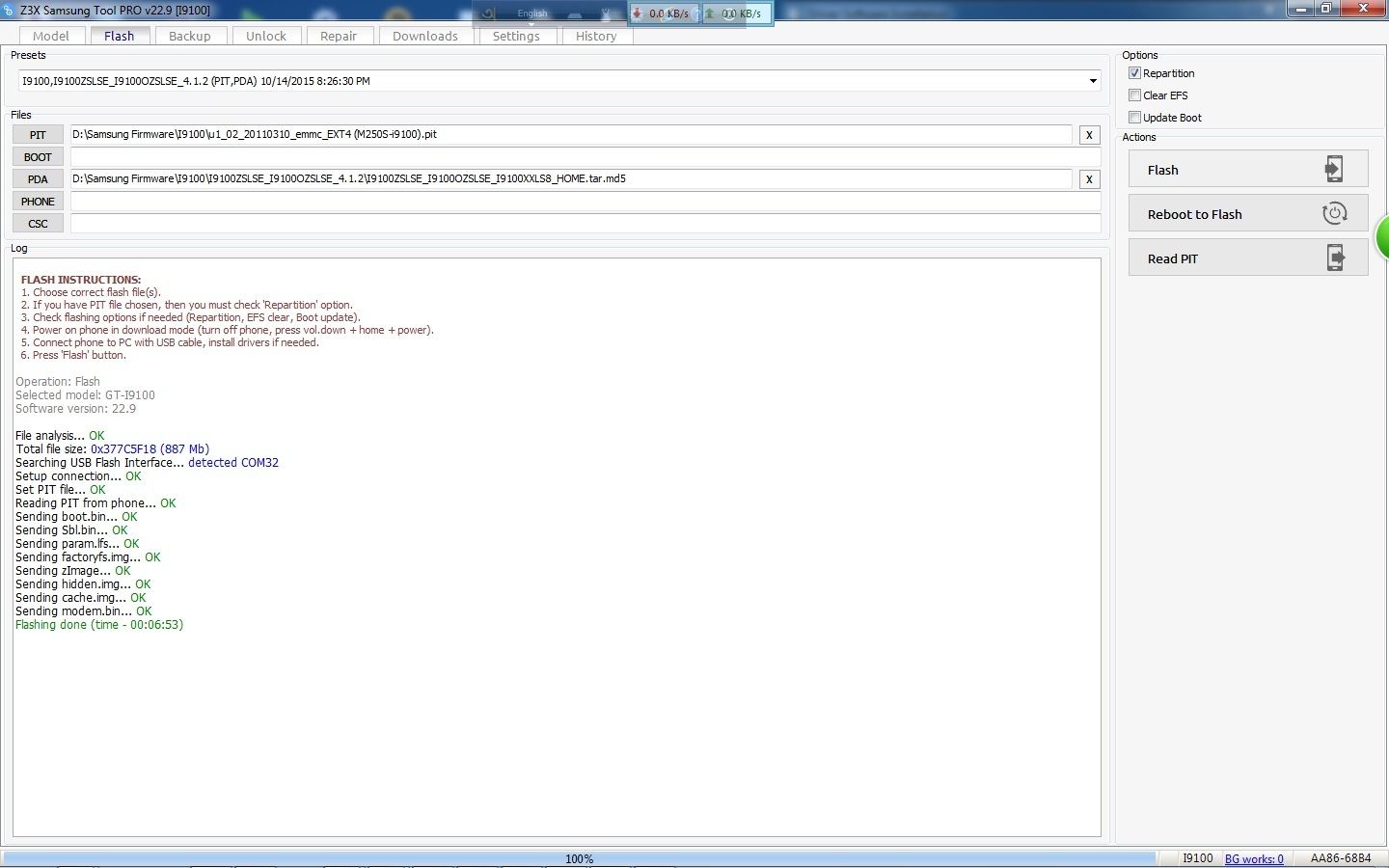Click the PHONE file select button
The height and width of the screenshot is (868, 1389).
click(x=38, y=202)
